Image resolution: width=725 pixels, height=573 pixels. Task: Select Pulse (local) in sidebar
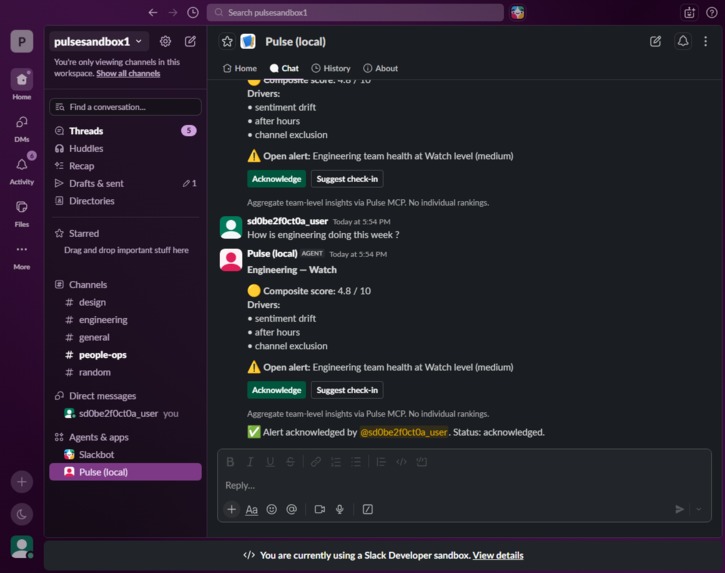point(125,472)
